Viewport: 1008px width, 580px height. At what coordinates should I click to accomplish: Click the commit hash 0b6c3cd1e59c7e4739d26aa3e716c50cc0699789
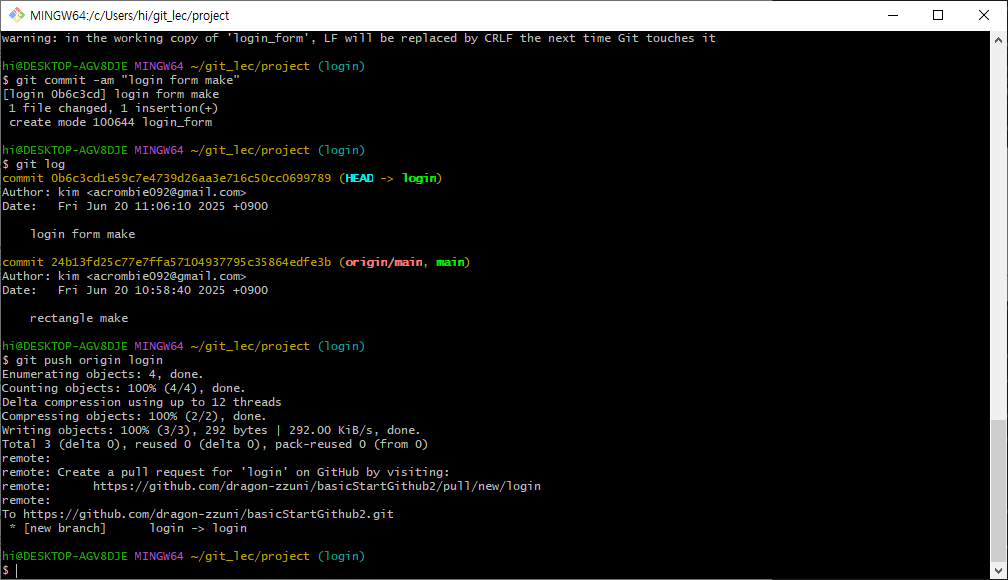[x=191, y=178]
